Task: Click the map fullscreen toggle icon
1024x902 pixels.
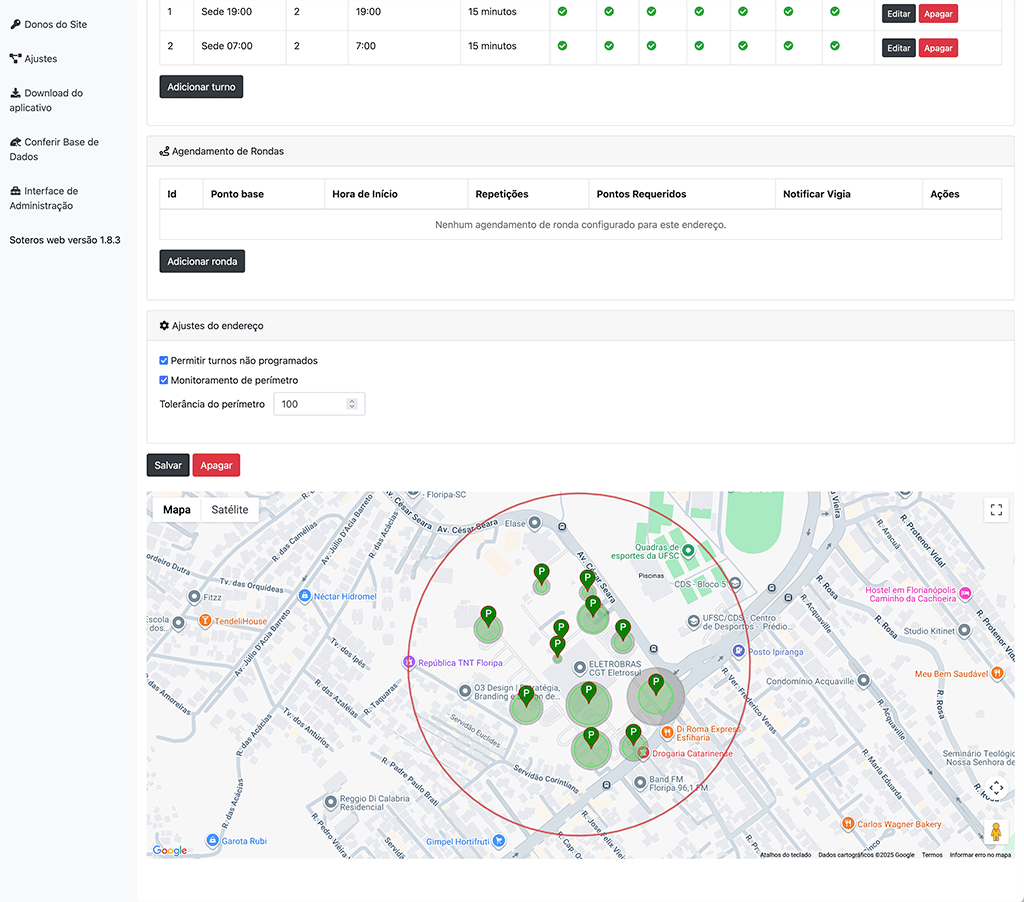Action: coord(996,510)
